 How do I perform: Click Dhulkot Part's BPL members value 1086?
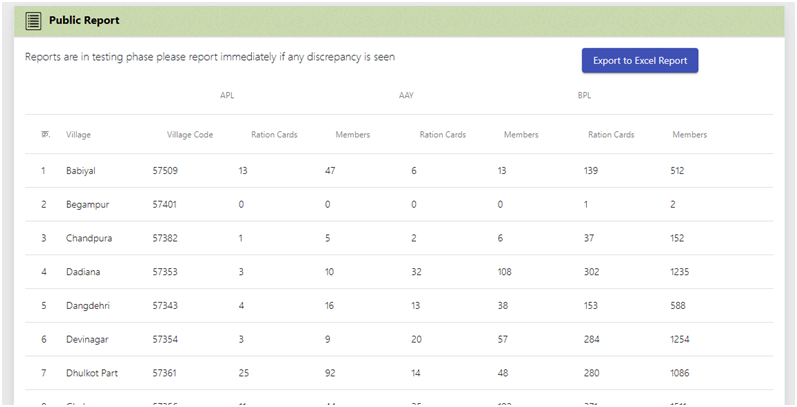pos(680,373)
